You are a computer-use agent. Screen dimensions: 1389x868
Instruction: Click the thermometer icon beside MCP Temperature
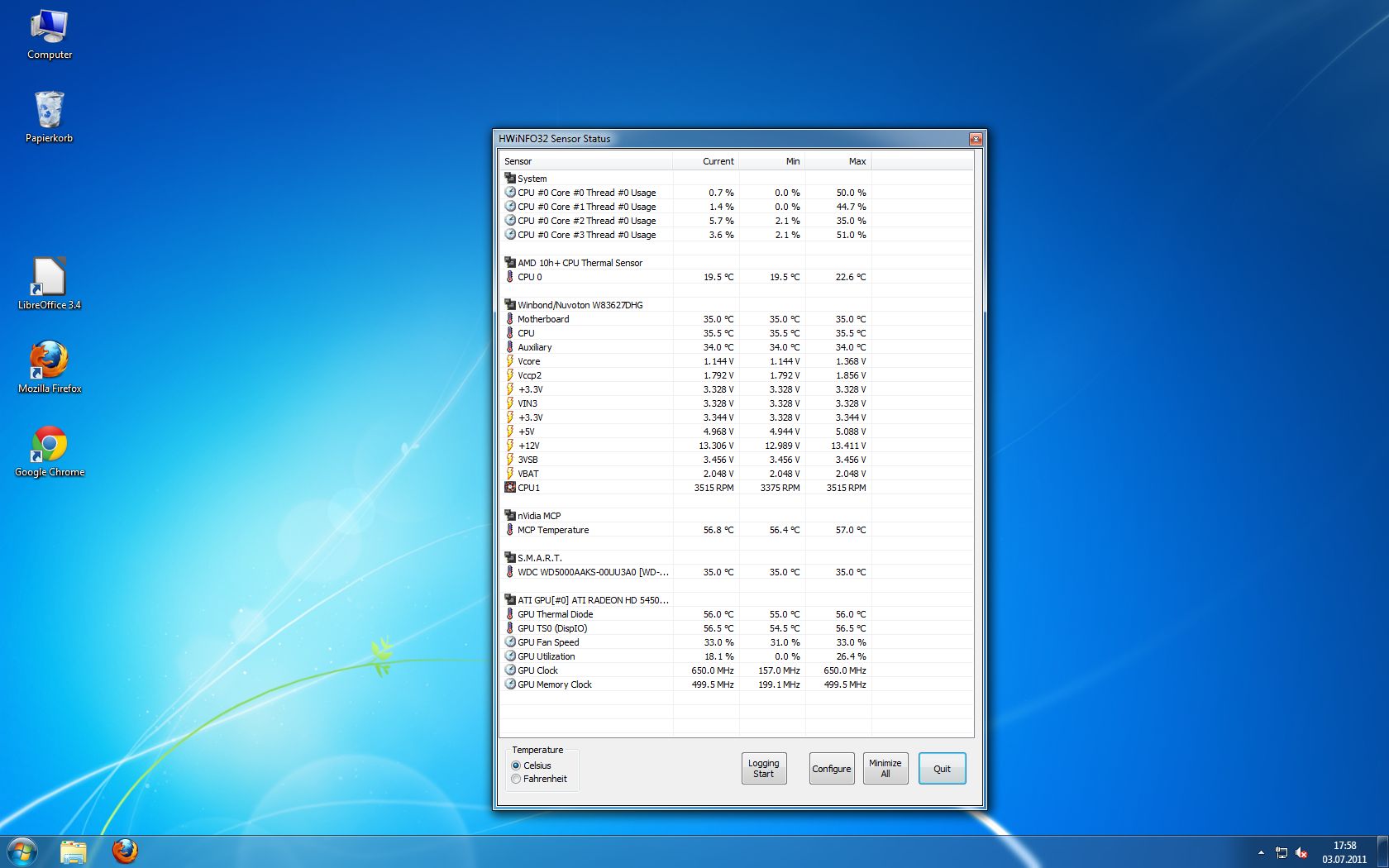click(510, 529)
